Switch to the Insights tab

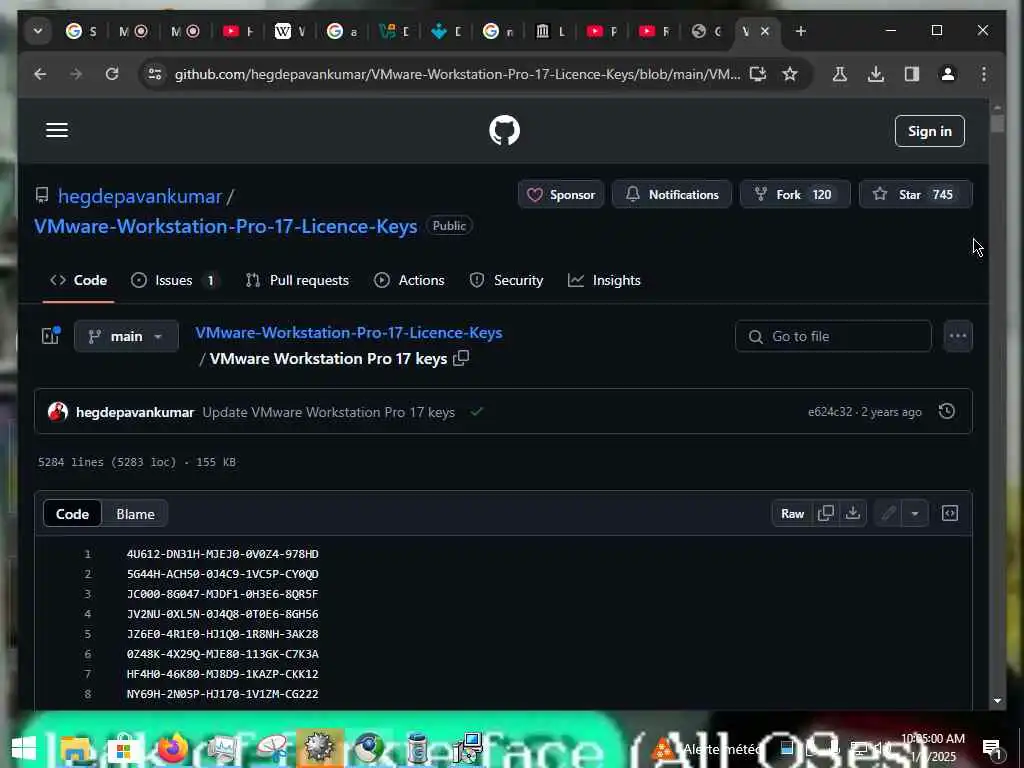pos(604,280)
